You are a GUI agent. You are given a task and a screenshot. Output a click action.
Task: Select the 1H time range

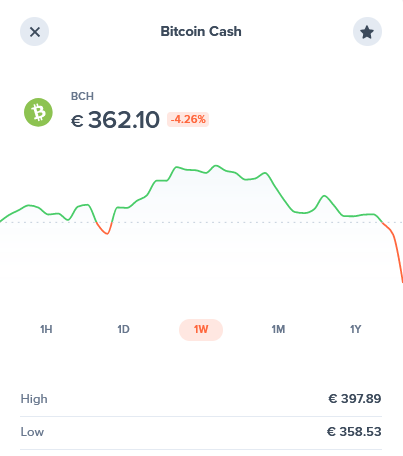pyautogui.click(x=46, y=329)
